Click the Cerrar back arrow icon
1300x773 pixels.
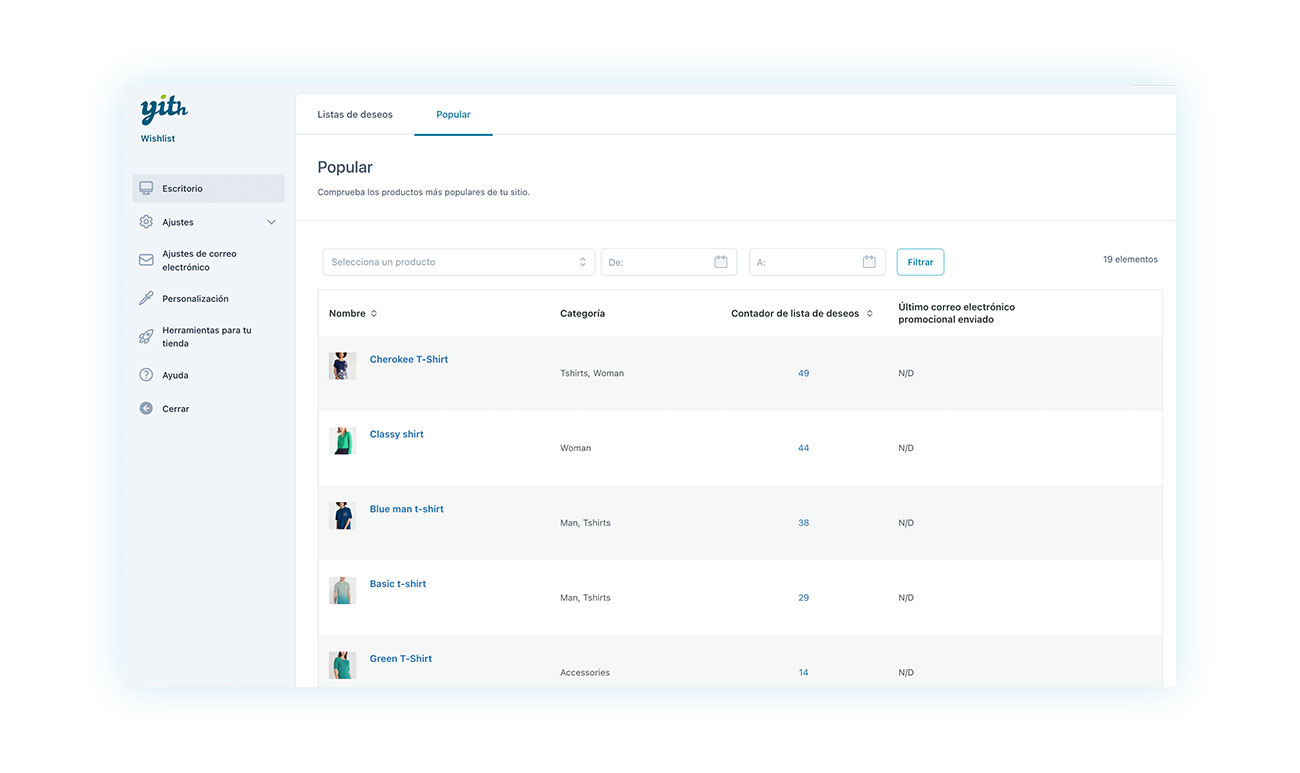(x=146, y=409)
